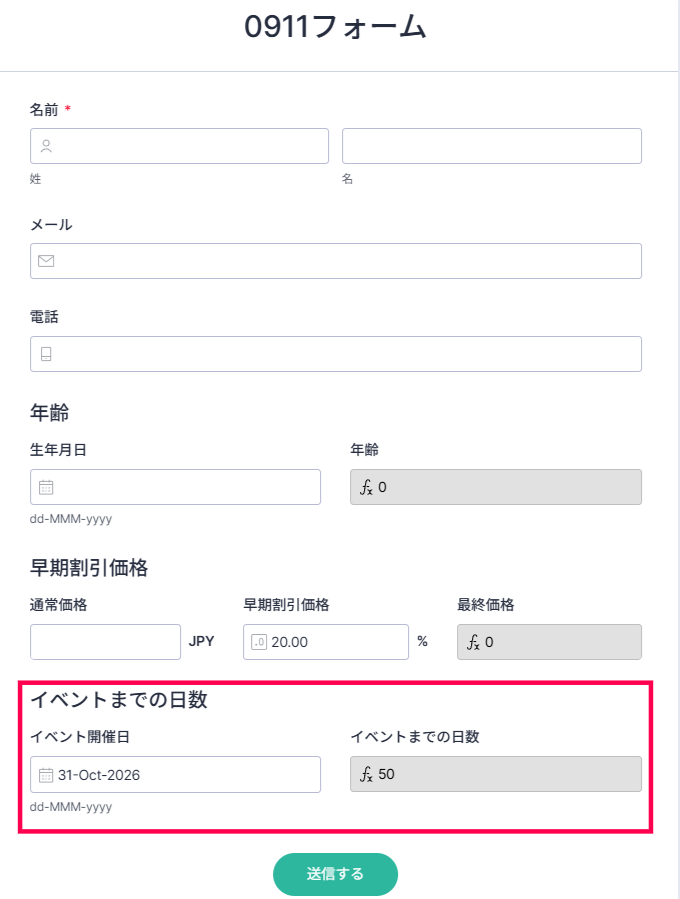Viewport: 680px width, 899px height.
Task: Click the 31-Oct-2026 event date field
Action: [175, 775]
